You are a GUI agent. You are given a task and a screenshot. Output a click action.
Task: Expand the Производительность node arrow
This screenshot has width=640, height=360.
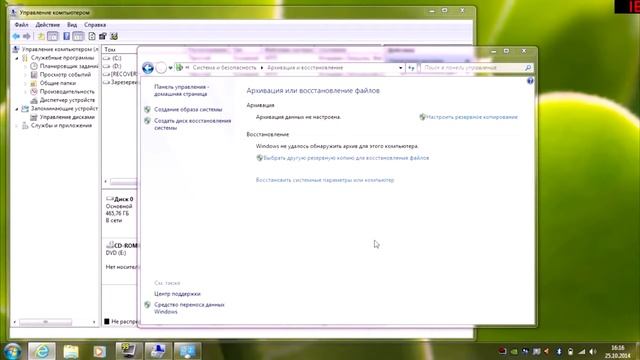(x=26, y=92)
